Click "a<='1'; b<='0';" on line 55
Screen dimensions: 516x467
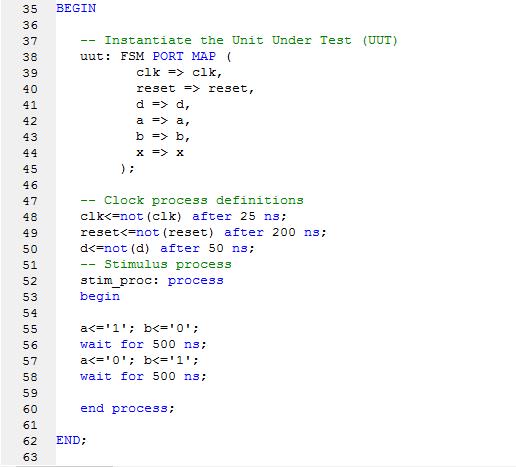tap(140, 328)
